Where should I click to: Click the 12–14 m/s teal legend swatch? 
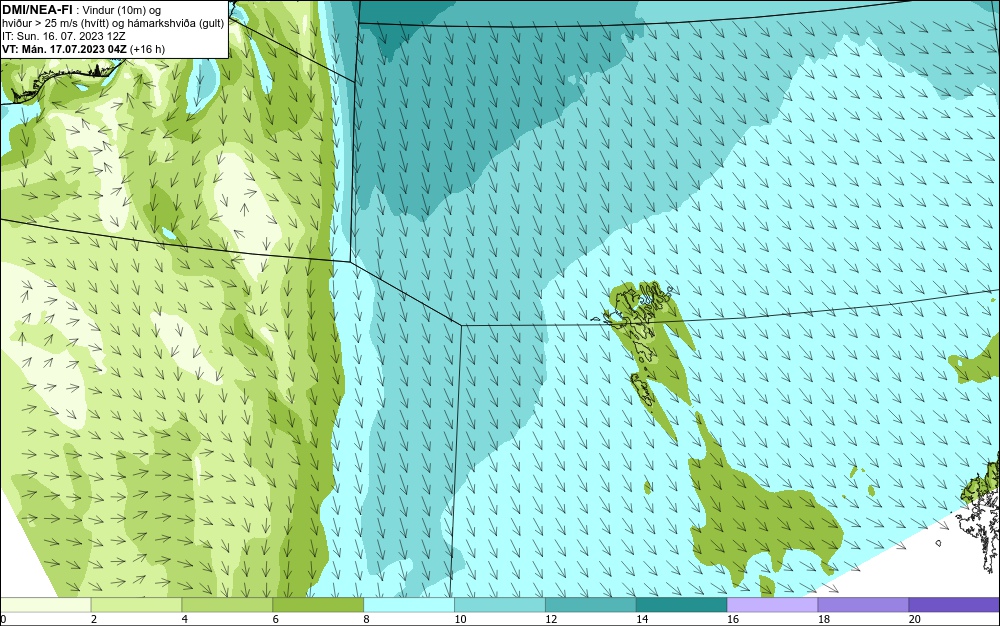[x=591, y=604]
